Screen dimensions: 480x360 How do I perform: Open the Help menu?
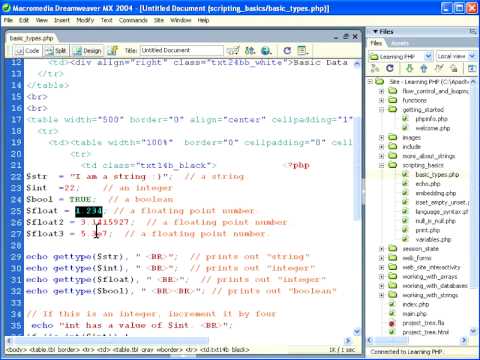pyautogui.click(x=203, y=20)
